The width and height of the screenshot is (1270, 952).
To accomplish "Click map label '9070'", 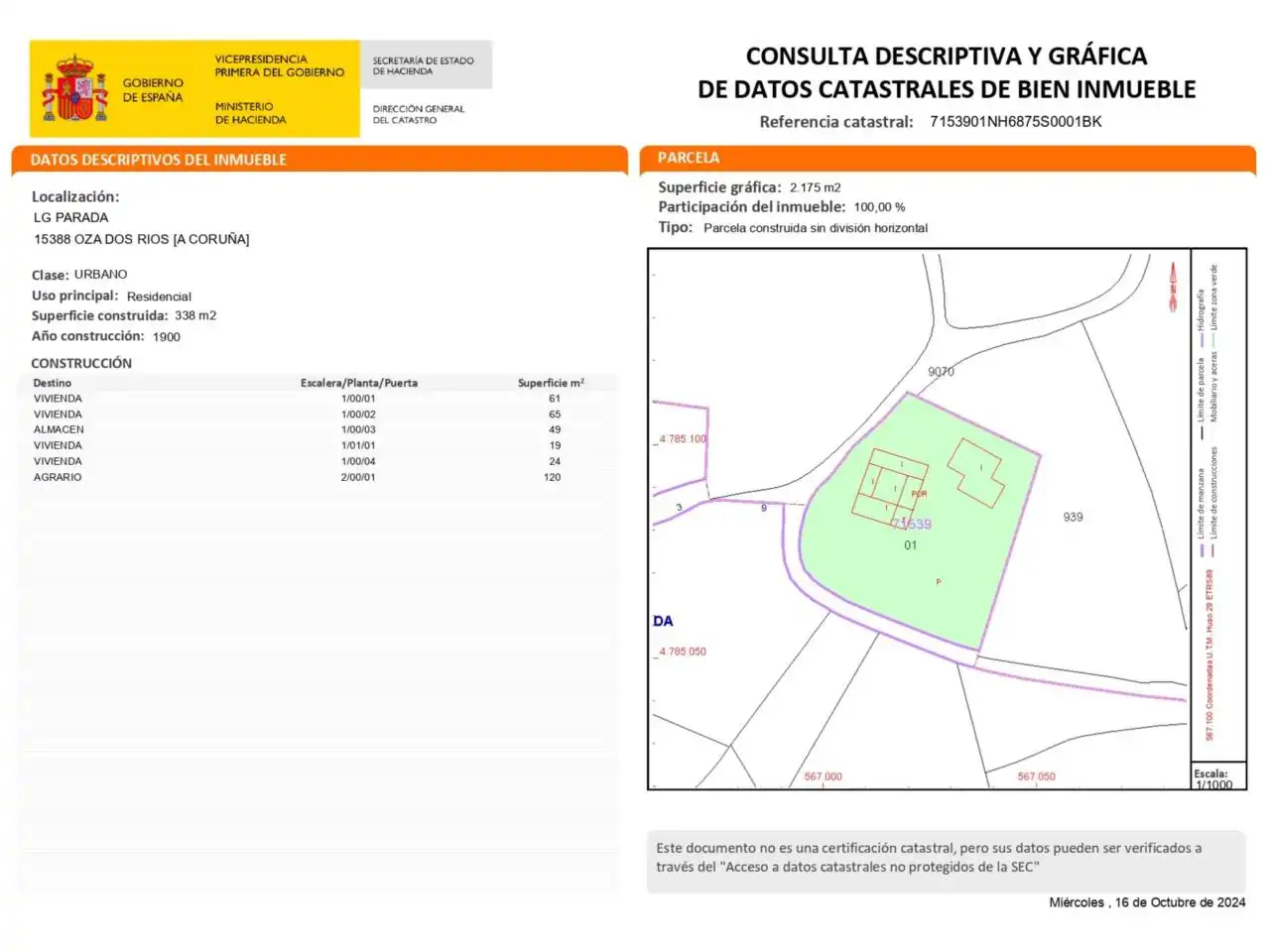I will point(941,372).
